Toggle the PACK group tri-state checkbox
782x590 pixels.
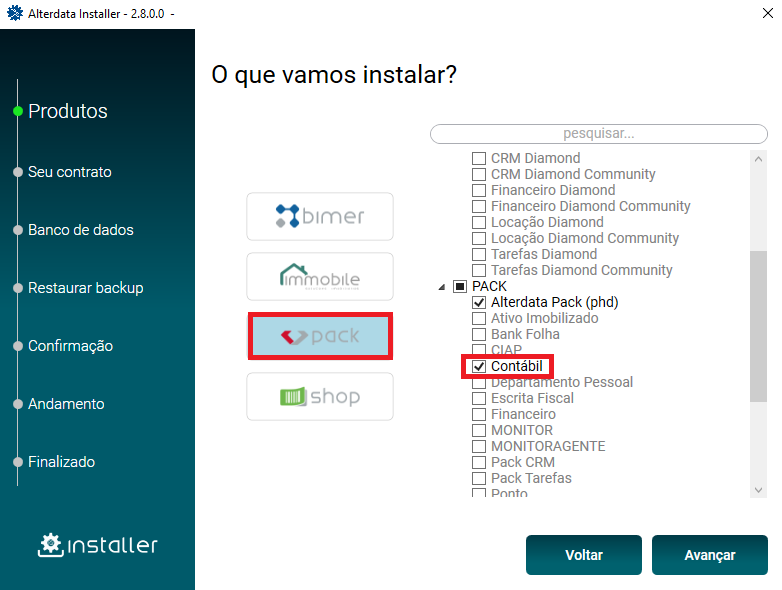[x=459, y=286]
